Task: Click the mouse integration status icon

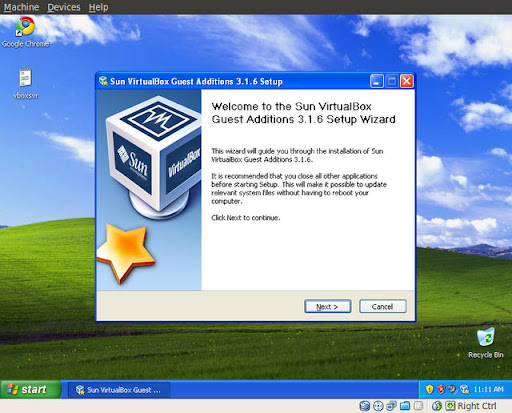Action: point(437,406)
